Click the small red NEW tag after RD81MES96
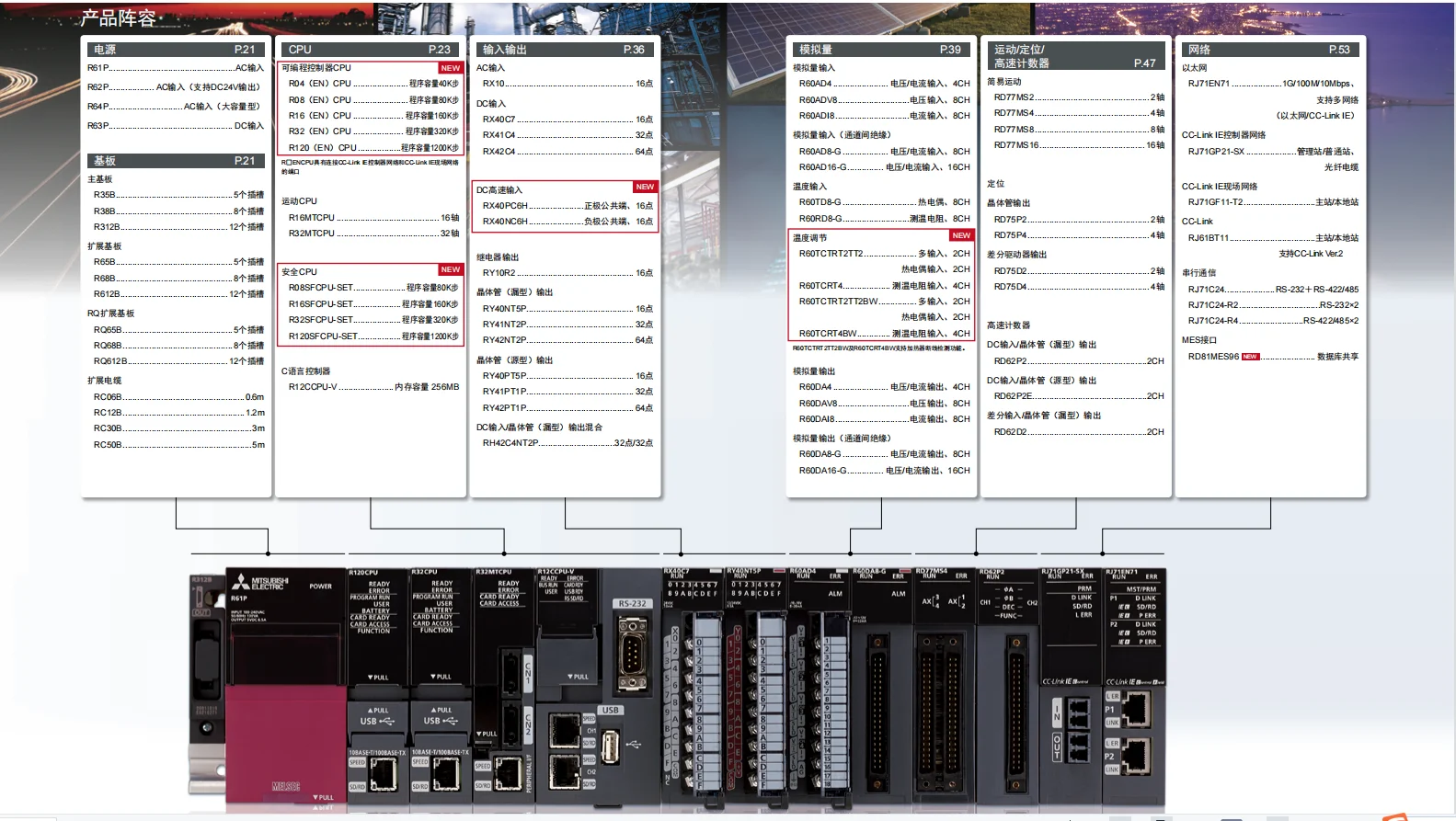1456x821 pixels. 1250,357
